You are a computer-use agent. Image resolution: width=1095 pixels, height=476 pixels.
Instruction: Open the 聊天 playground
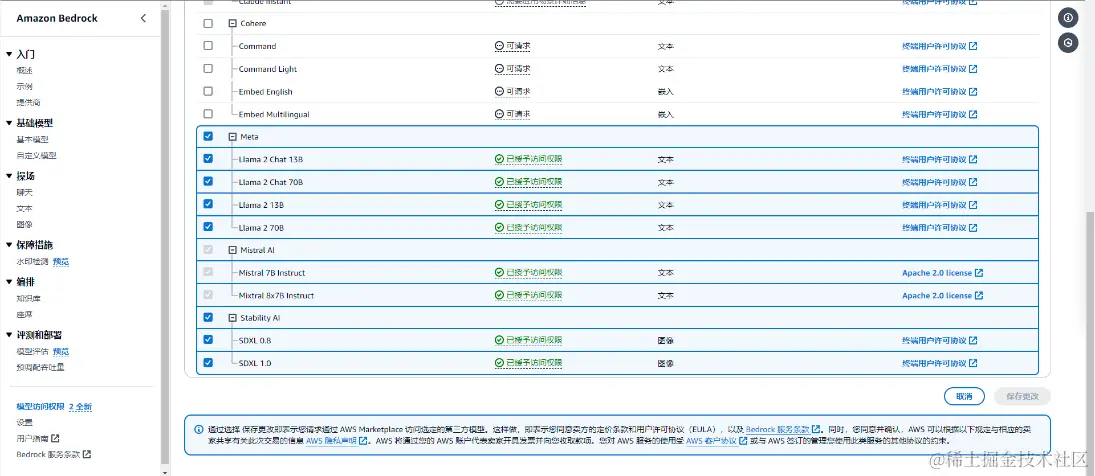24,192
